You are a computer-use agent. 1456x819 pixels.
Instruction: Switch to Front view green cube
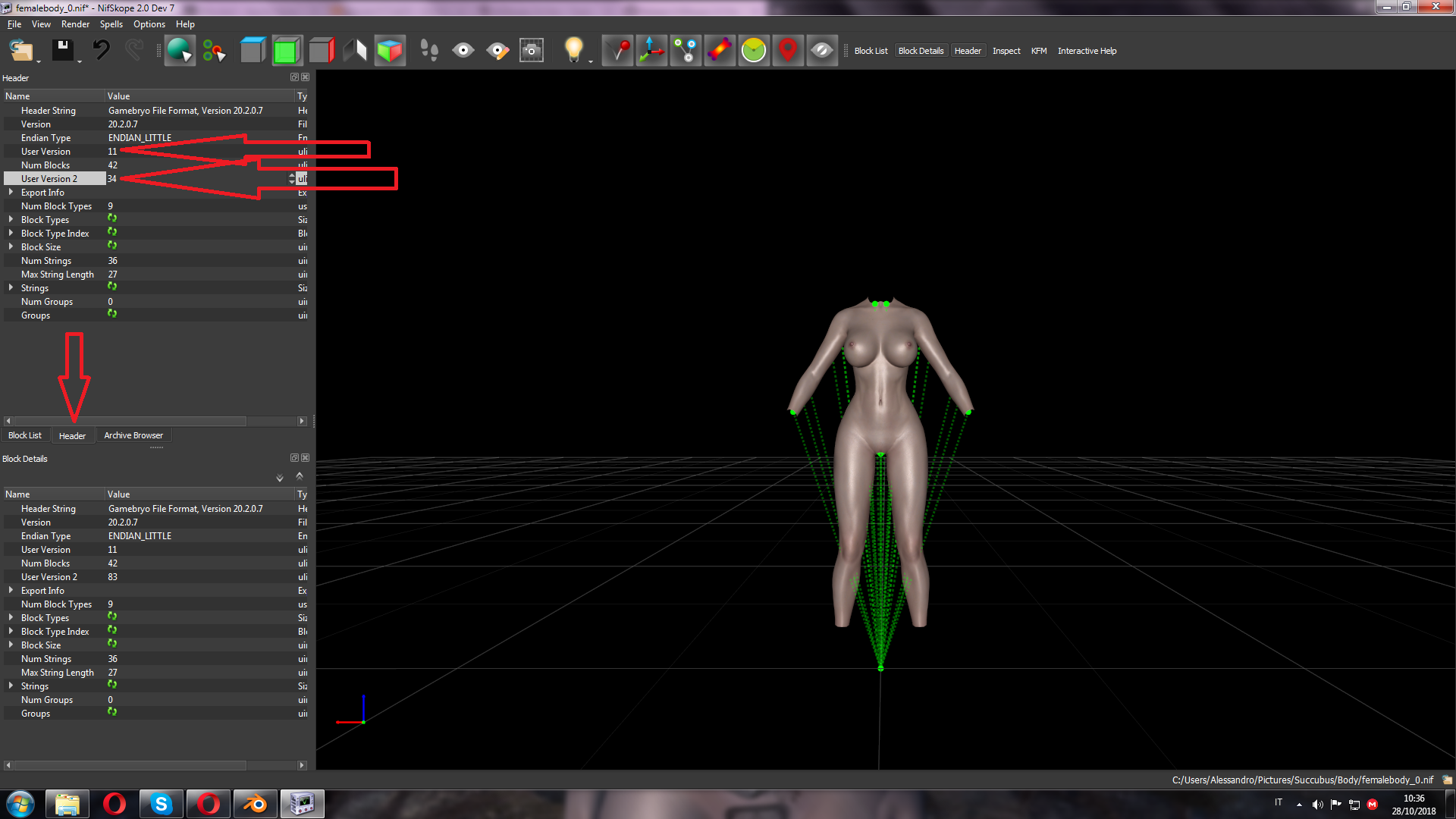click(x=287, y=51)
